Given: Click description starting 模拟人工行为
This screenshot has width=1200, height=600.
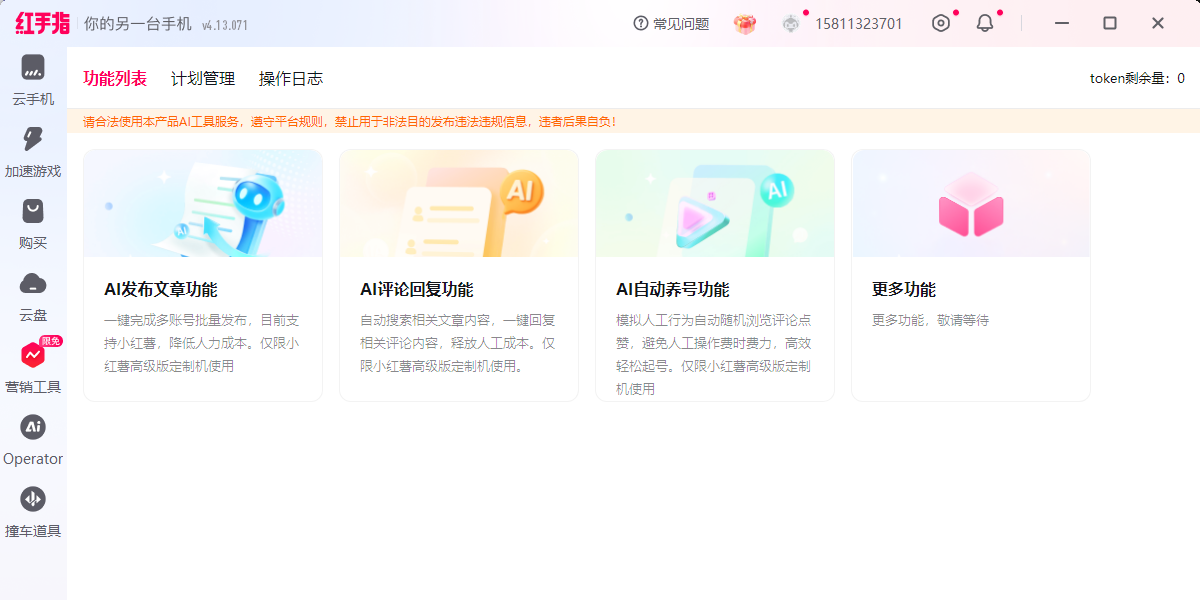Looking at the screenshot, I should (714, 354).
